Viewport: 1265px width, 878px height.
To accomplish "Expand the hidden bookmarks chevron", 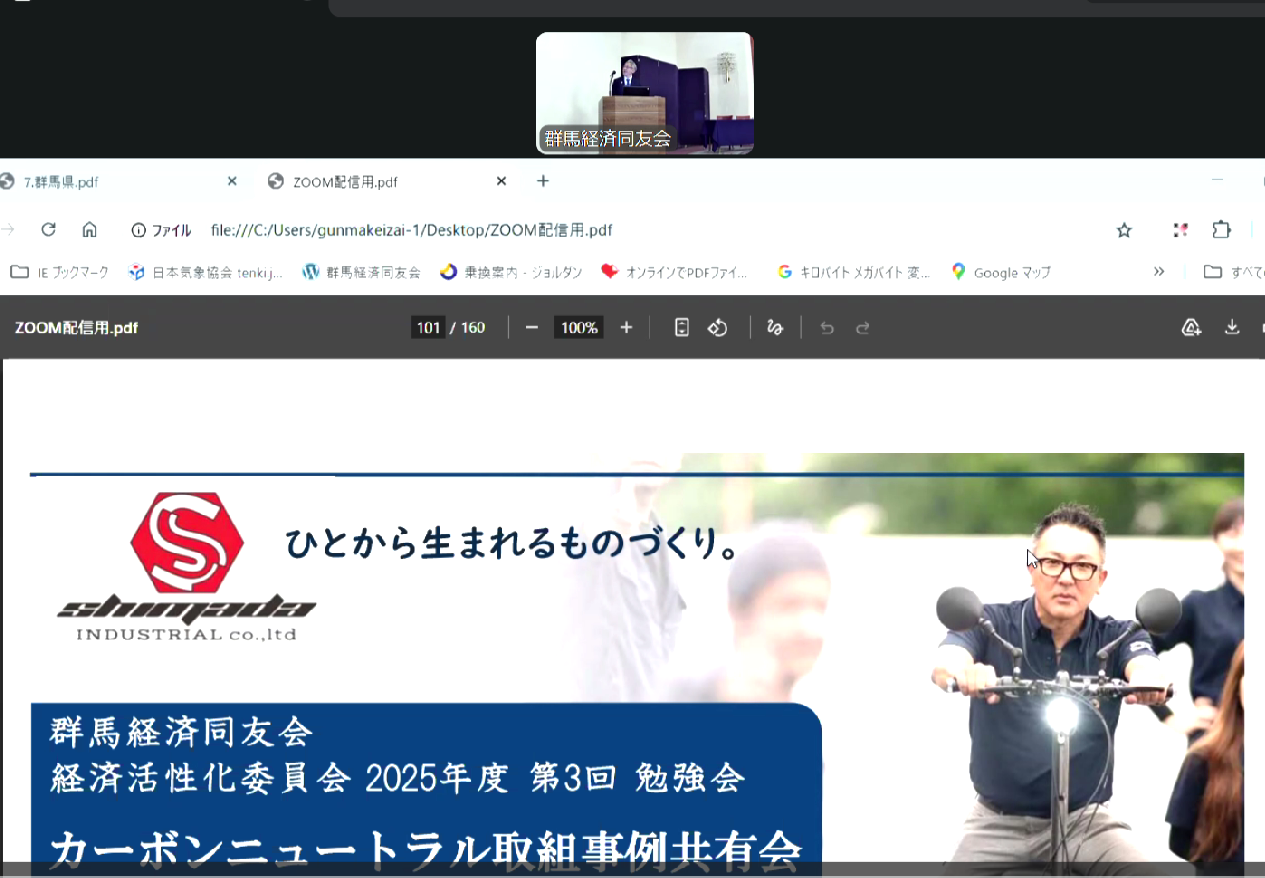I will (x=1159, y=271).
